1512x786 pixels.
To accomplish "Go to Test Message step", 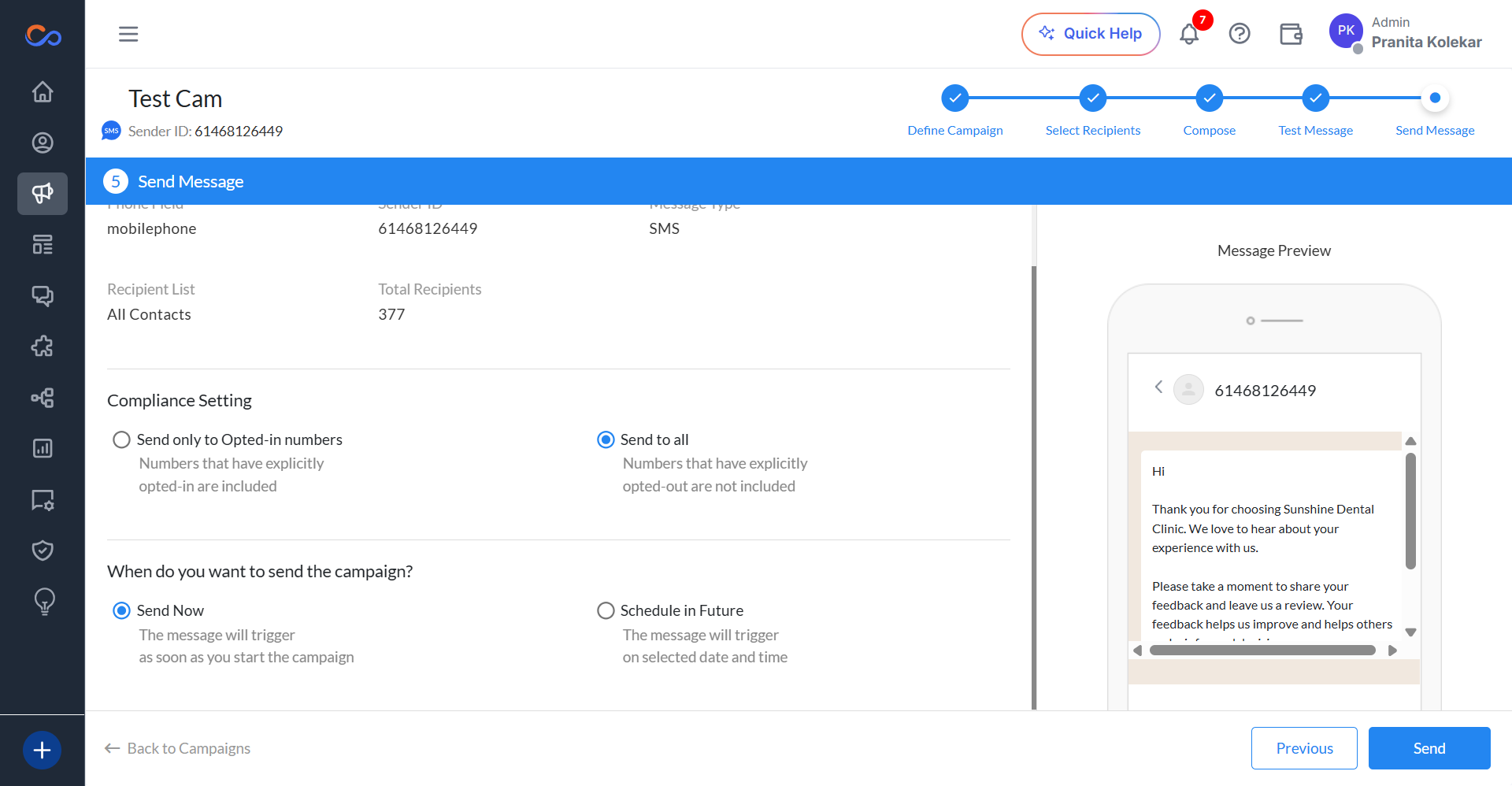I will [1316, 98].
